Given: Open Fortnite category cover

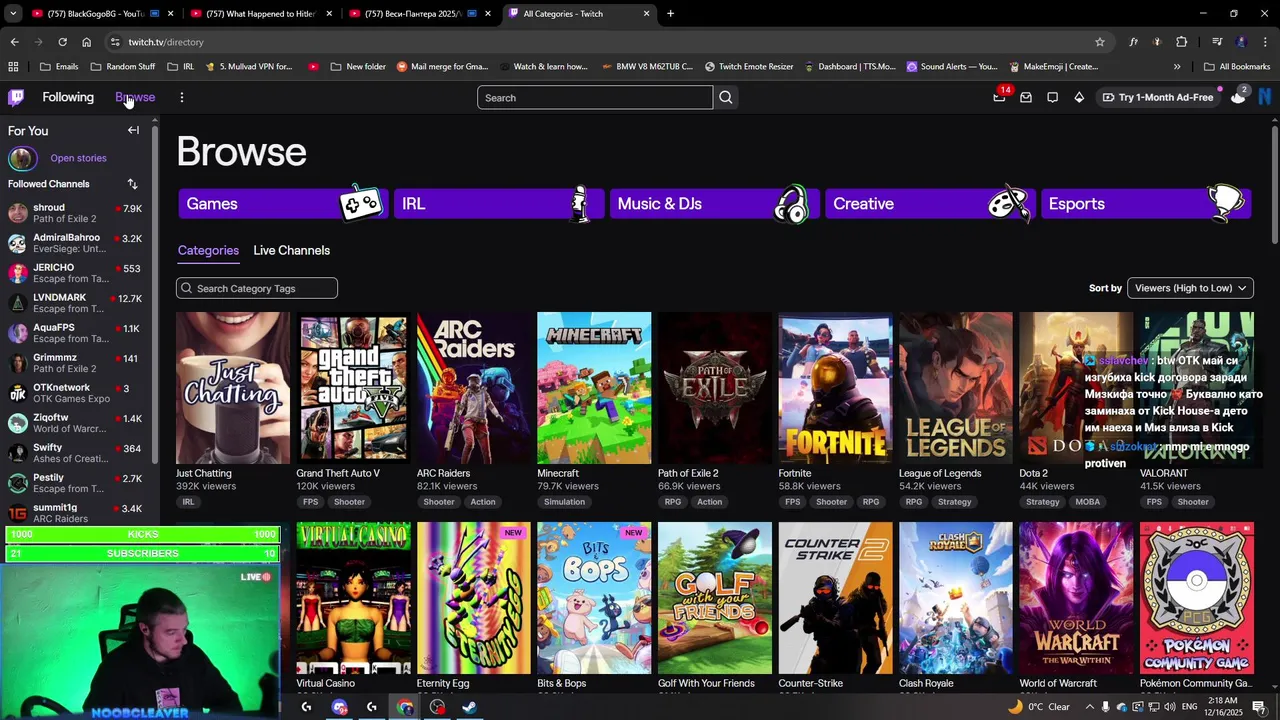Looking at the screenshot, I should tap(835, 388).
